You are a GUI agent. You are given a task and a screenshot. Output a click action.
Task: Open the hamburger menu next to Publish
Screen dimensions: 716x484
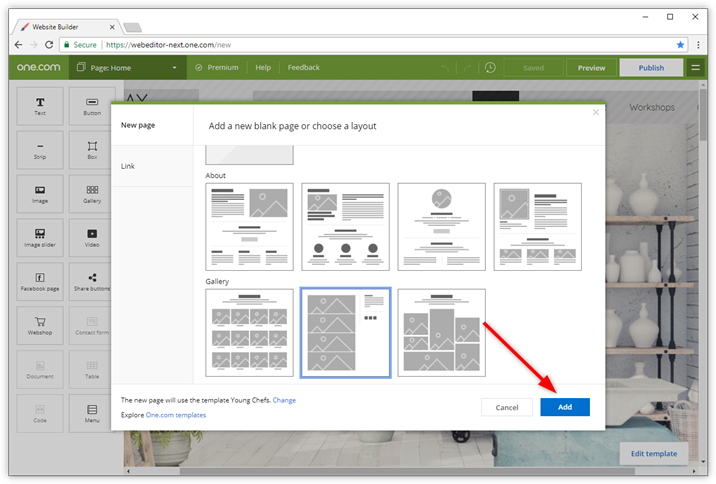click(695, 68)
